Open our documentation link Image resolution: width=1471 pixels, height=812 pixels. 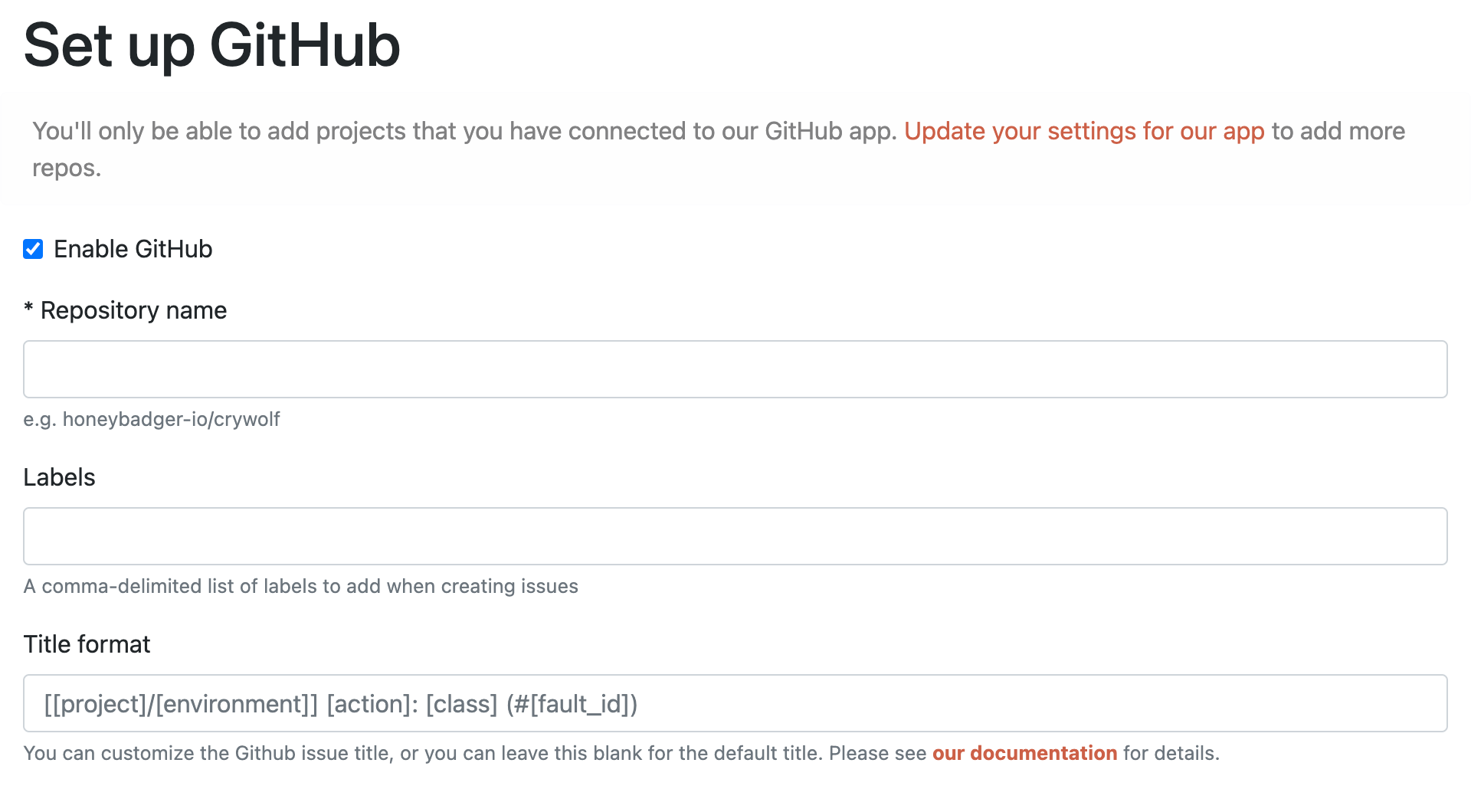[x=1024, y=753]
